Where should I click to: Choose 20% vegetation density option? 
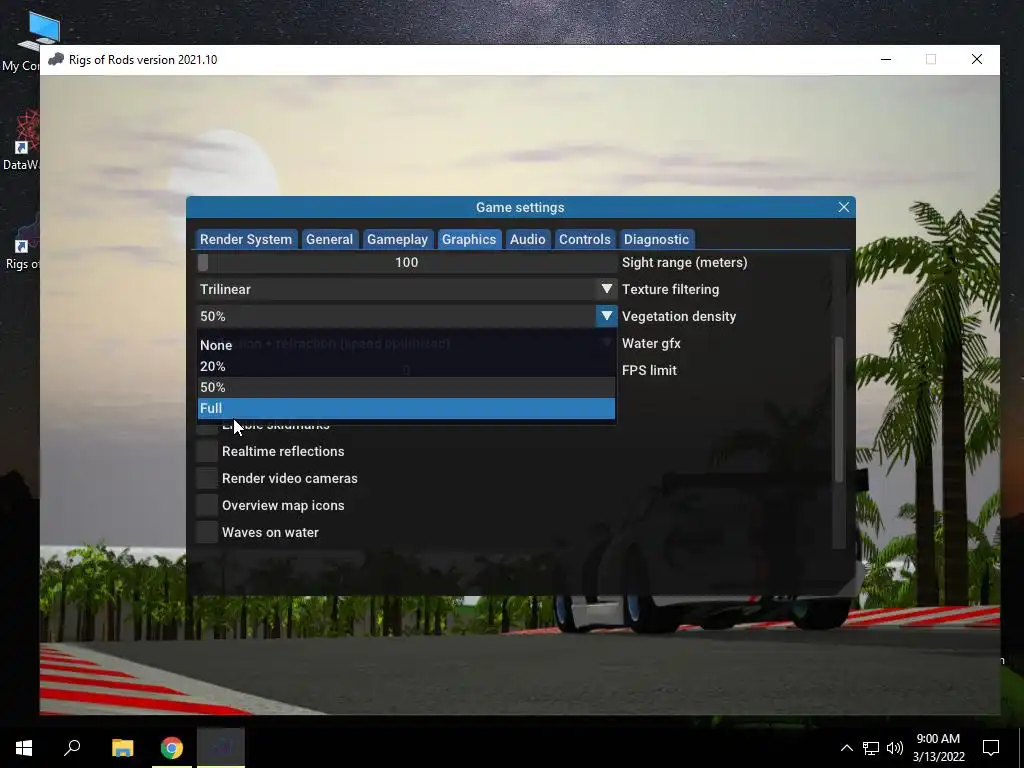tap(406, 366)
